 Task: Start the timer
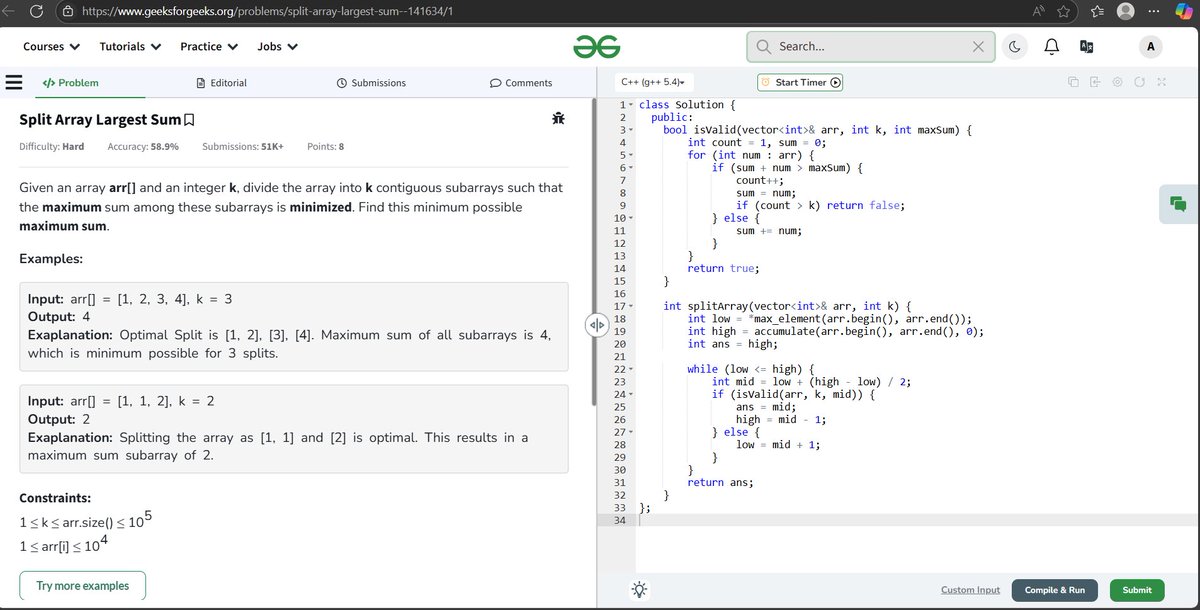point(800,82)
